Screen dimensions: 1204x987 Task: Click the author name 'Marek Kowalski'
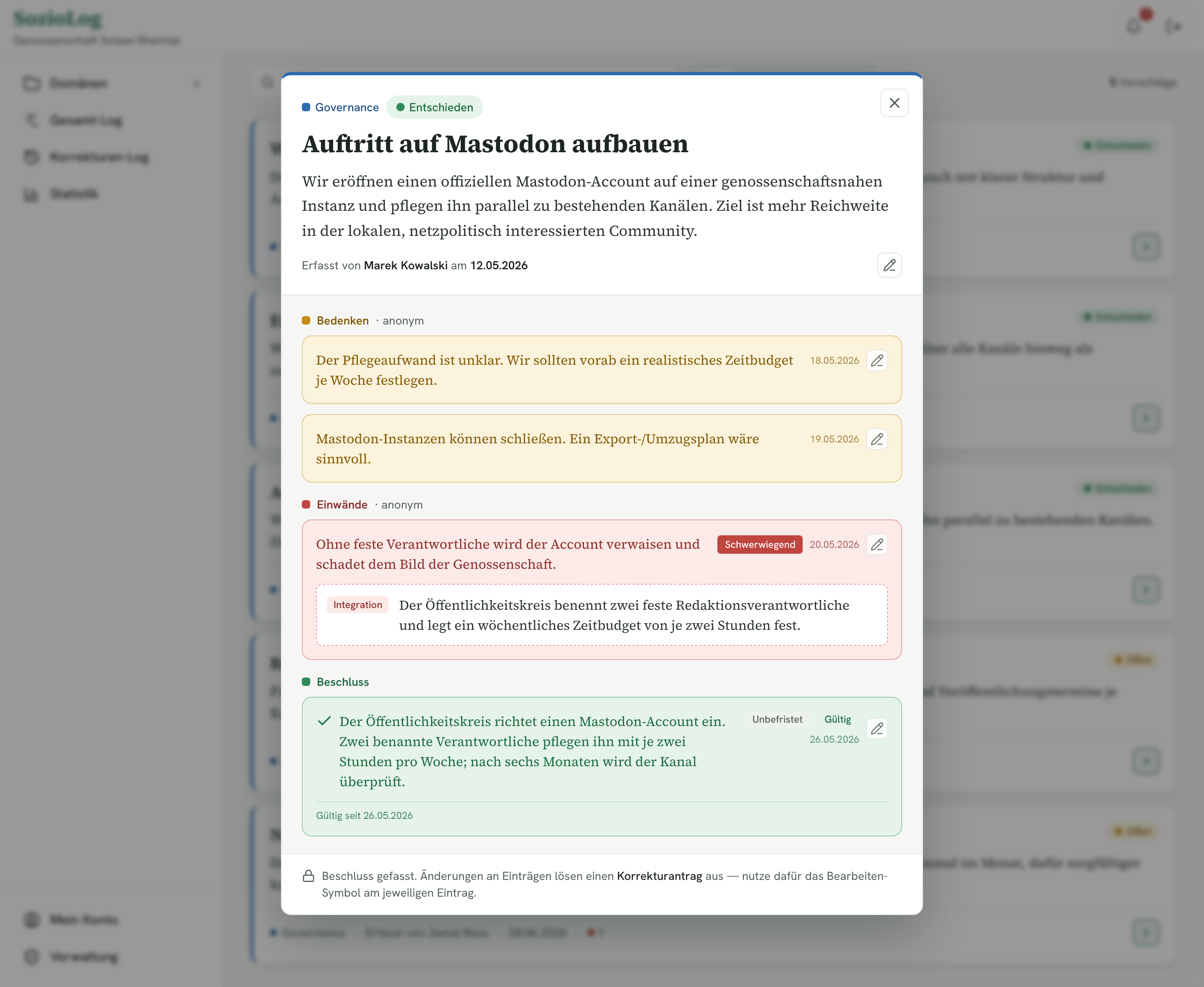click(x=406, y=266)
